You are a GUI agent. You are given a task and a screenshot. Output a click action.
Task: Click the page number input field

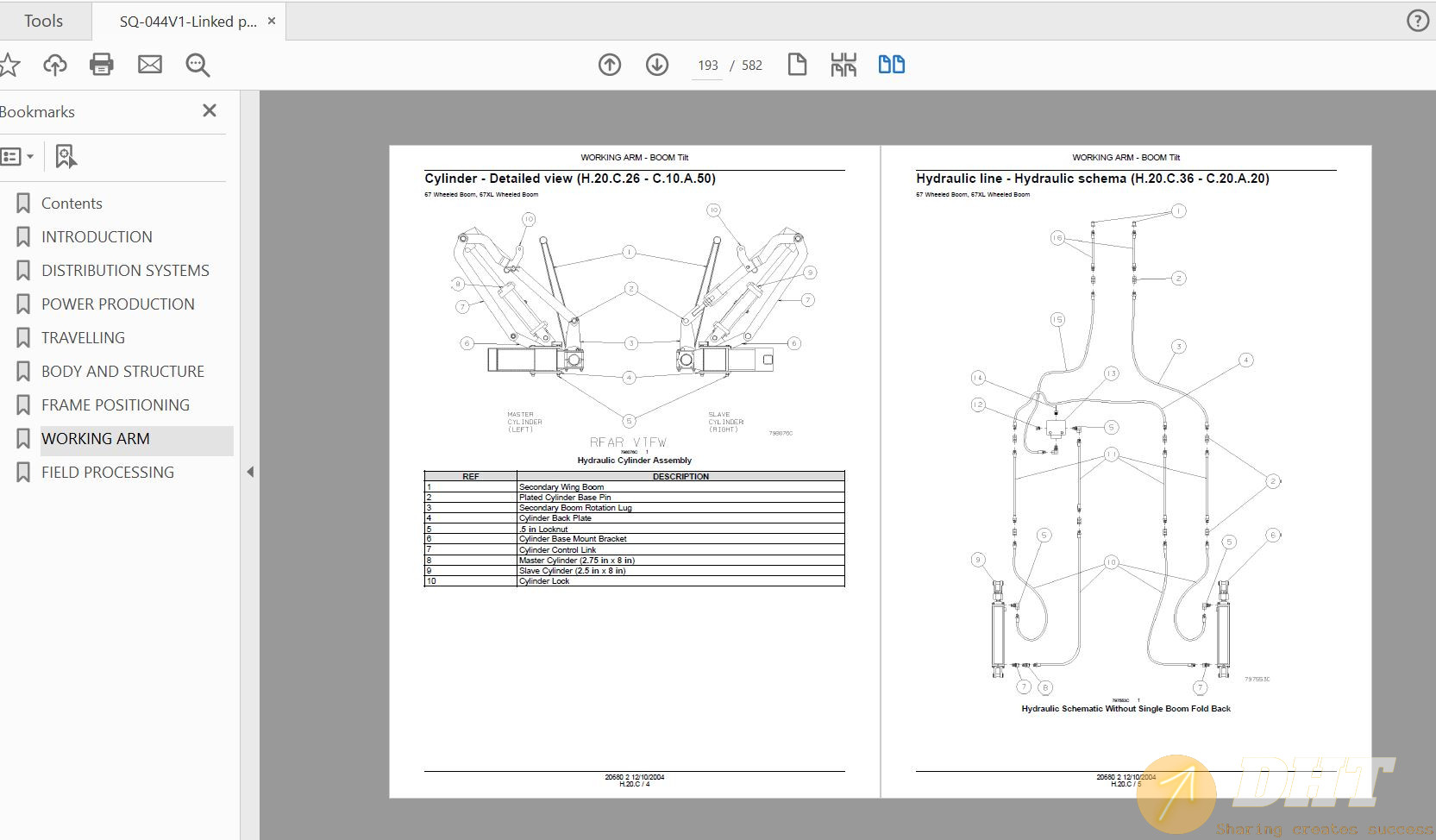(x=707, y=66)
